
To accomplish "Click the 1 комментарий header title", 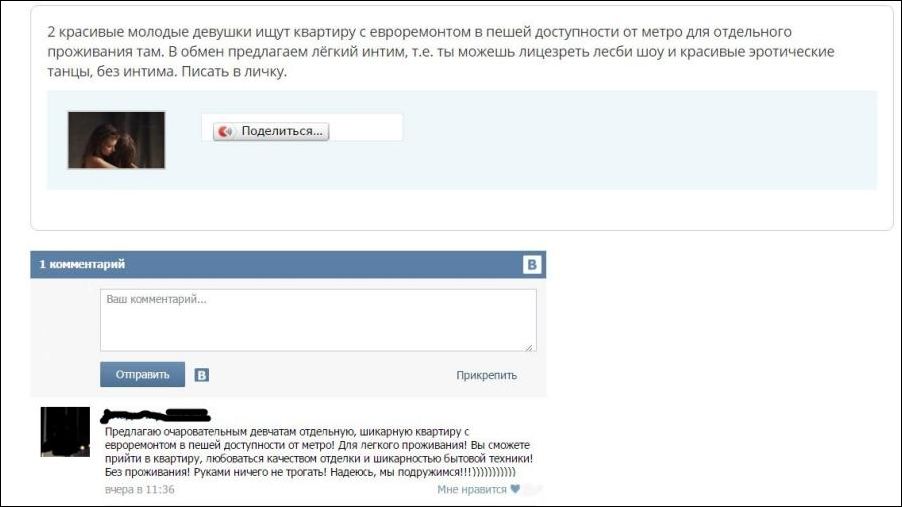I will click(x=82, y=264).
